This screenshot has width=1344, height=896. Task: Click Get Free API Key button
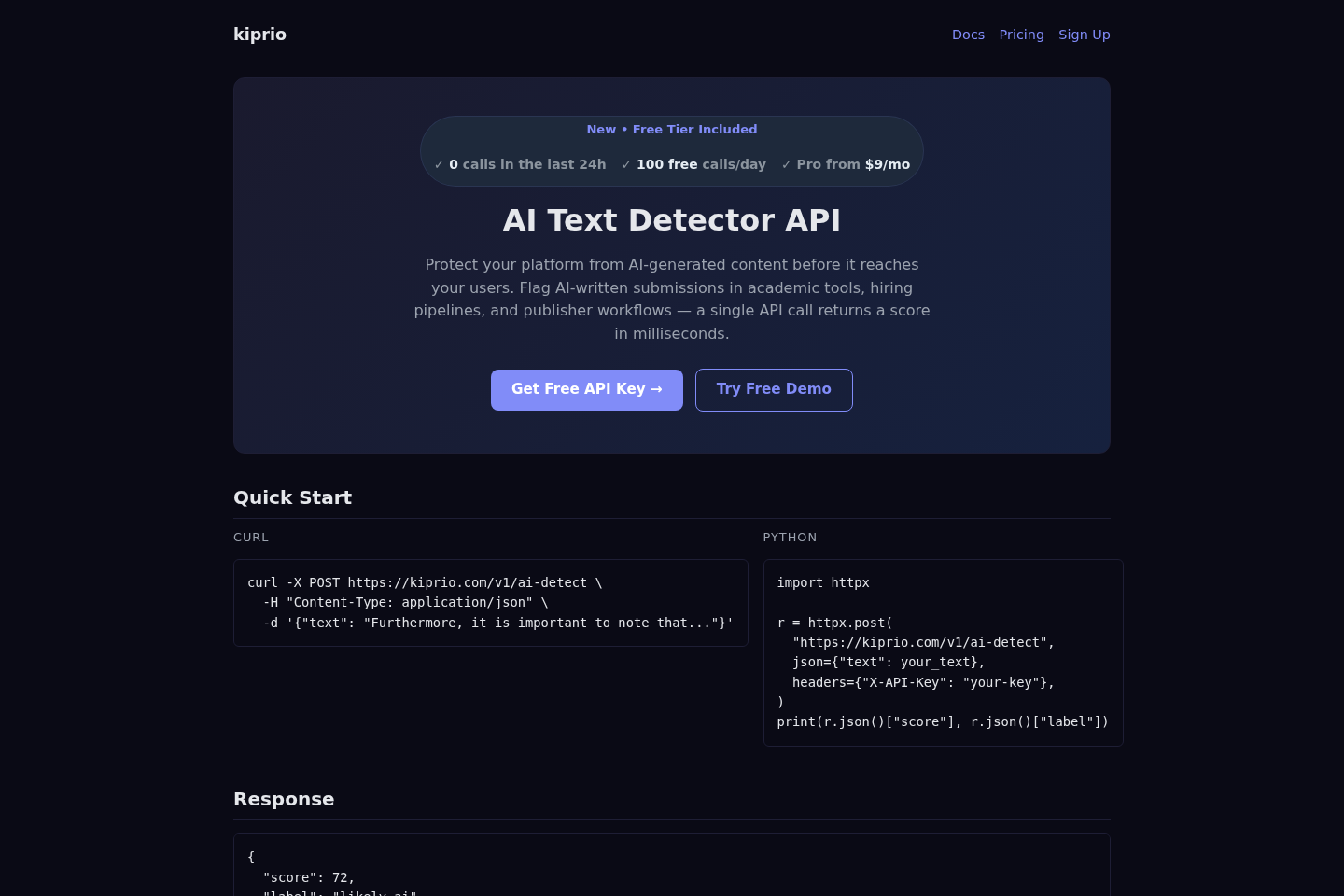pos(587,390)
